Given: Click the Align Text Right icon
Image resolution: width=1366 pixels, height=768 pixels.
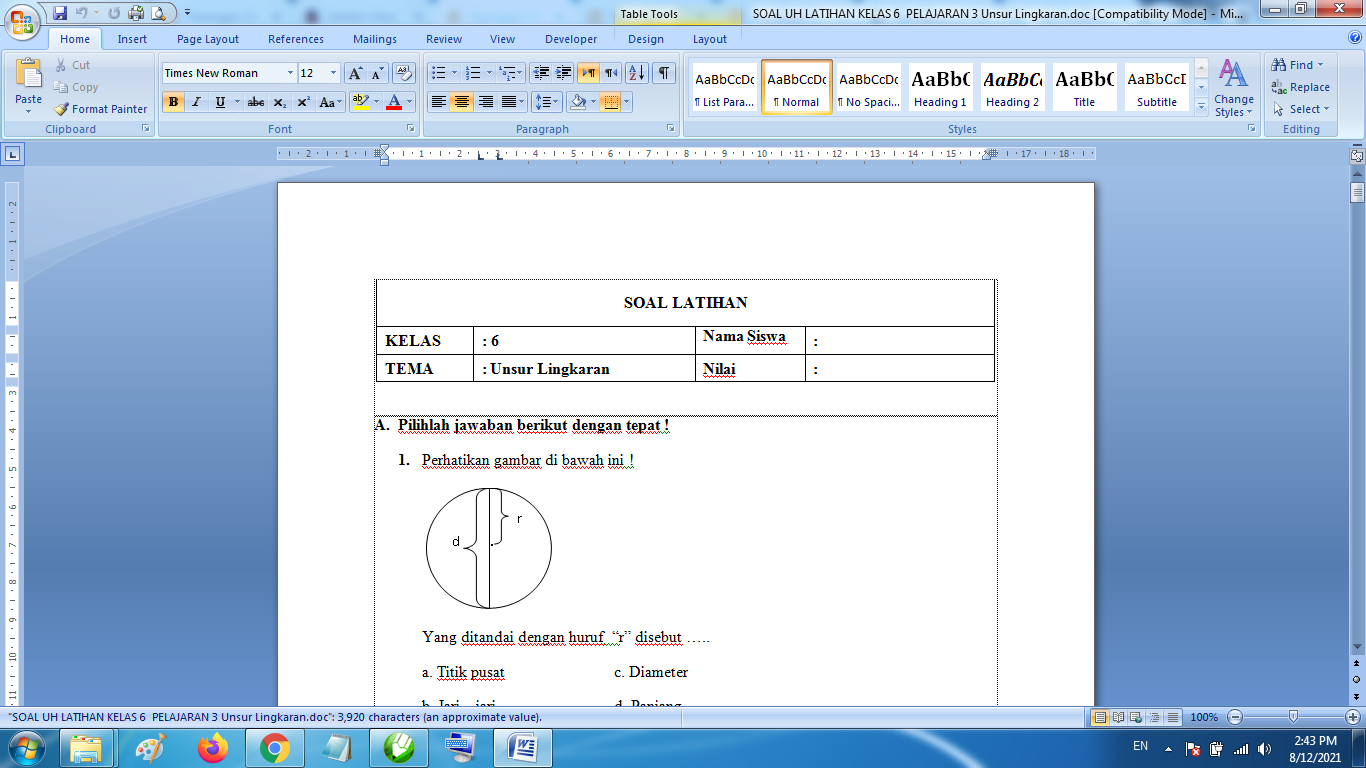Looking at the screenshot, I should tap(486, 102).
